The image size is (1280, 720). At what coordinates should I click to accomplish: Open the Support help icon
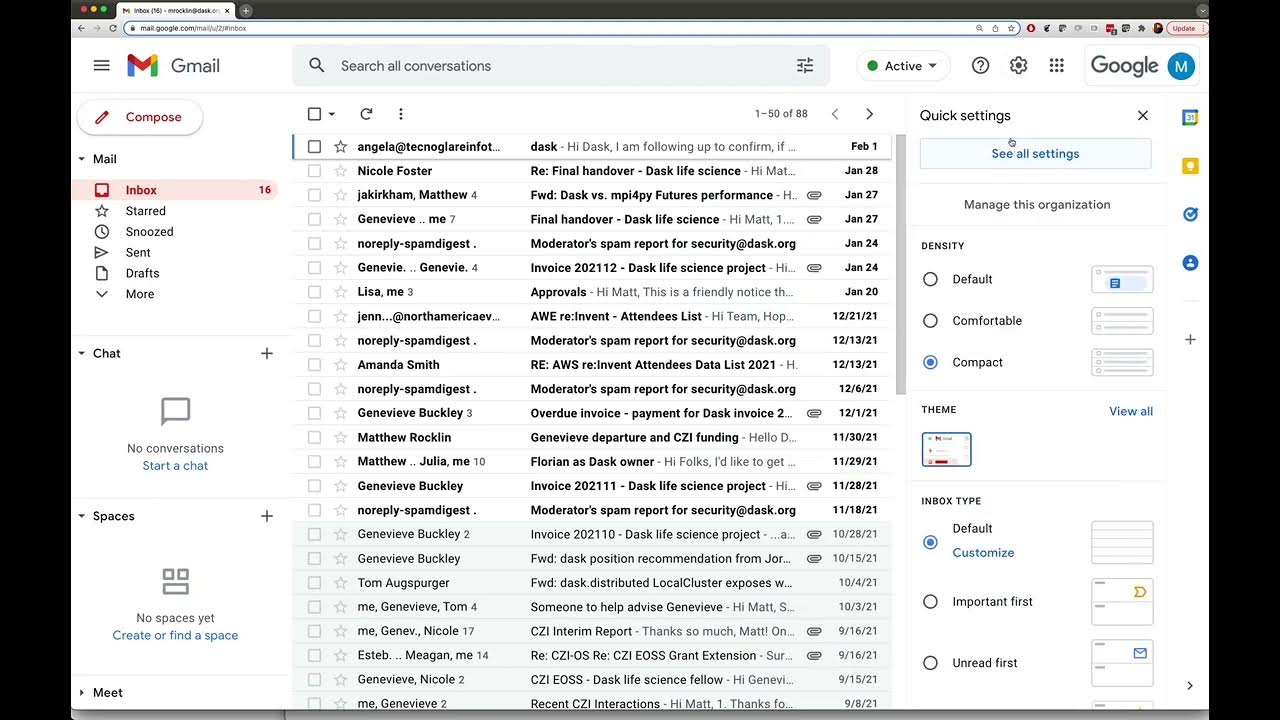tap(980, 65)
